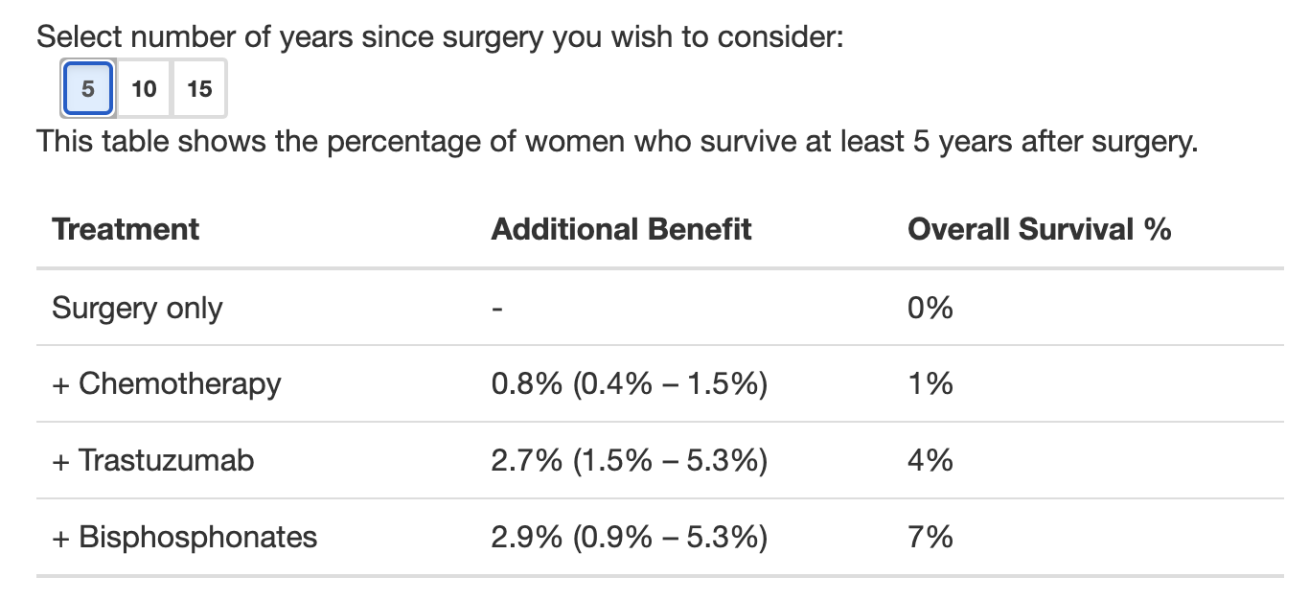Select the Surgery only row
Screen dimensions: 1309x600
pyautogui.click(x=137, y=308)
